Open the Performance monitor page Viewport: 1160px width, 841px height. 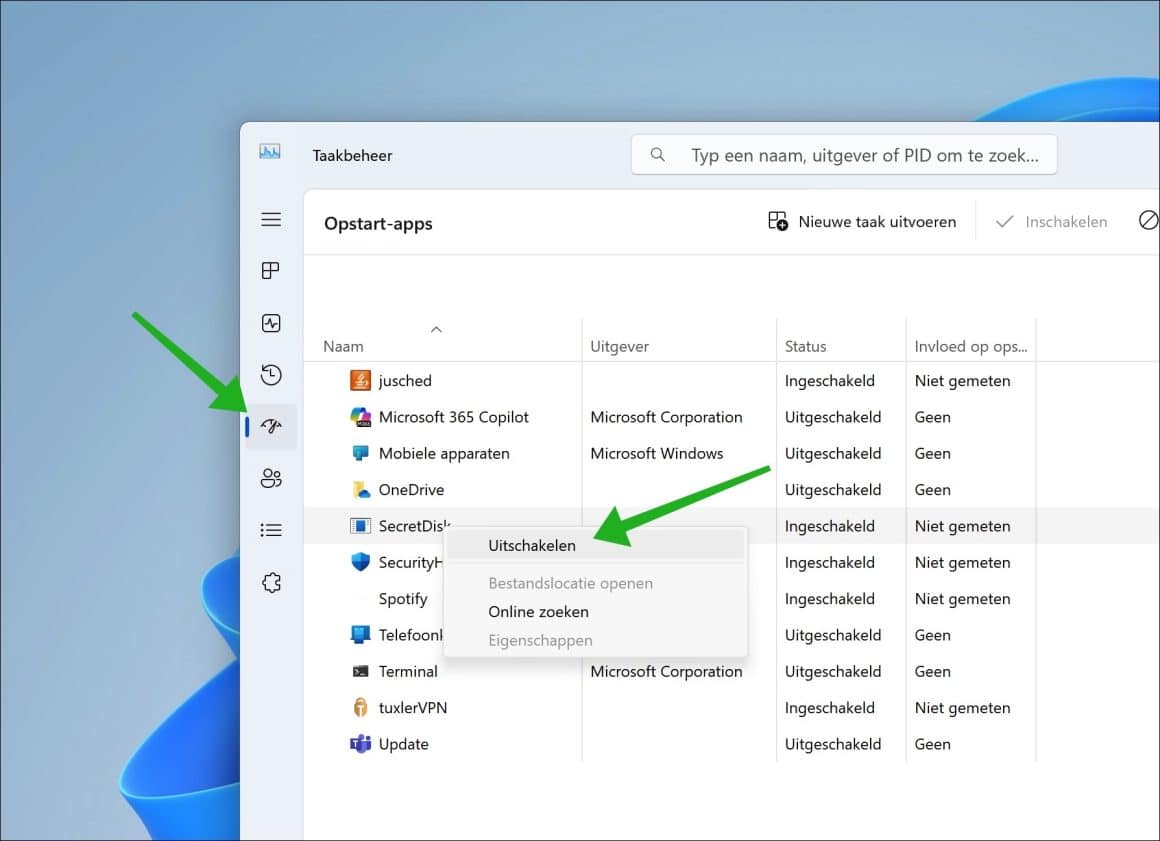tap(270, 322)
